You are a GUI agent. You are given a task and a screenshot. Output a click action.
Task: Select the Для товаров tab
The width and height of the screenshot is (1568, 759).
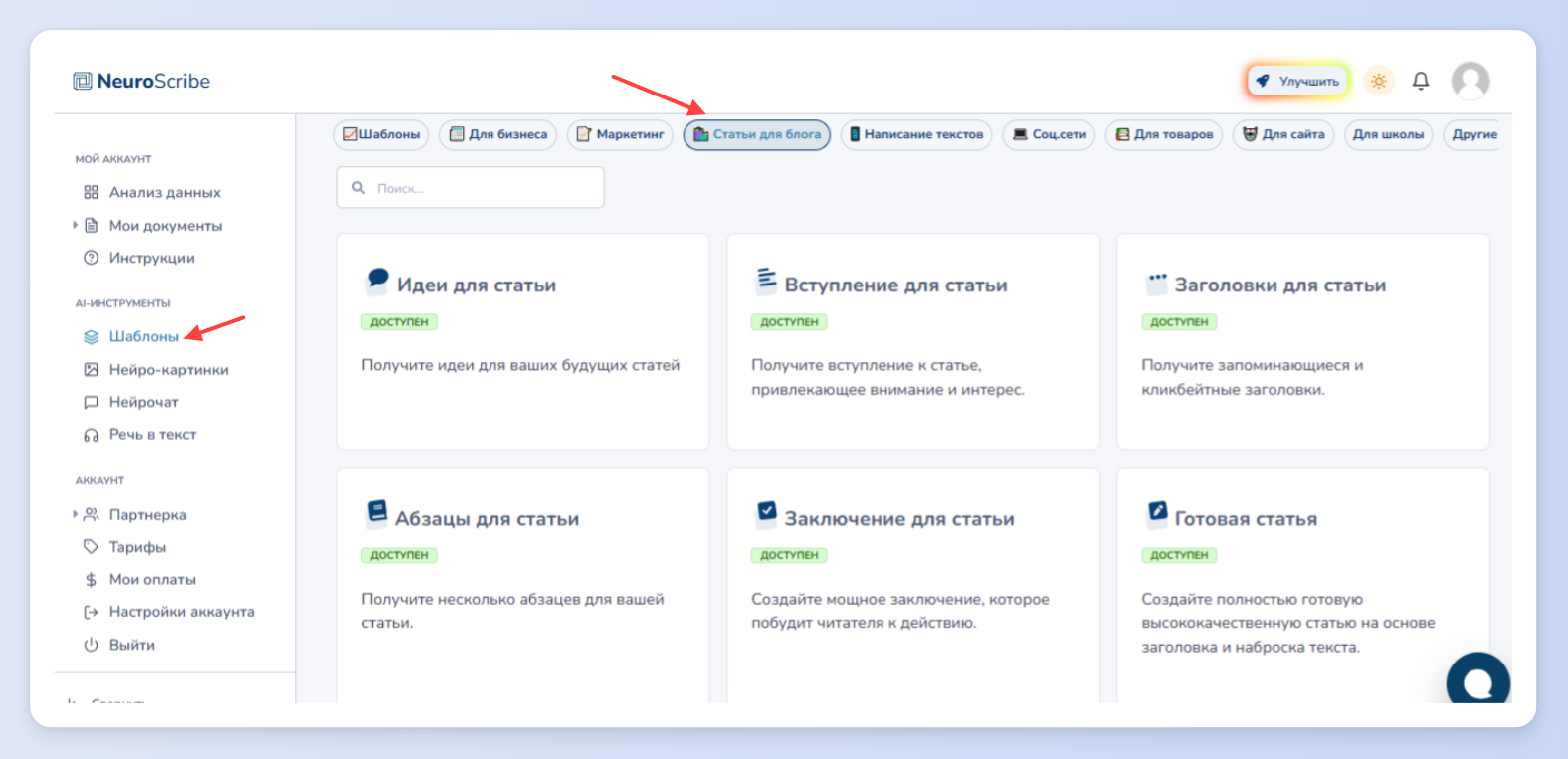1164,134
